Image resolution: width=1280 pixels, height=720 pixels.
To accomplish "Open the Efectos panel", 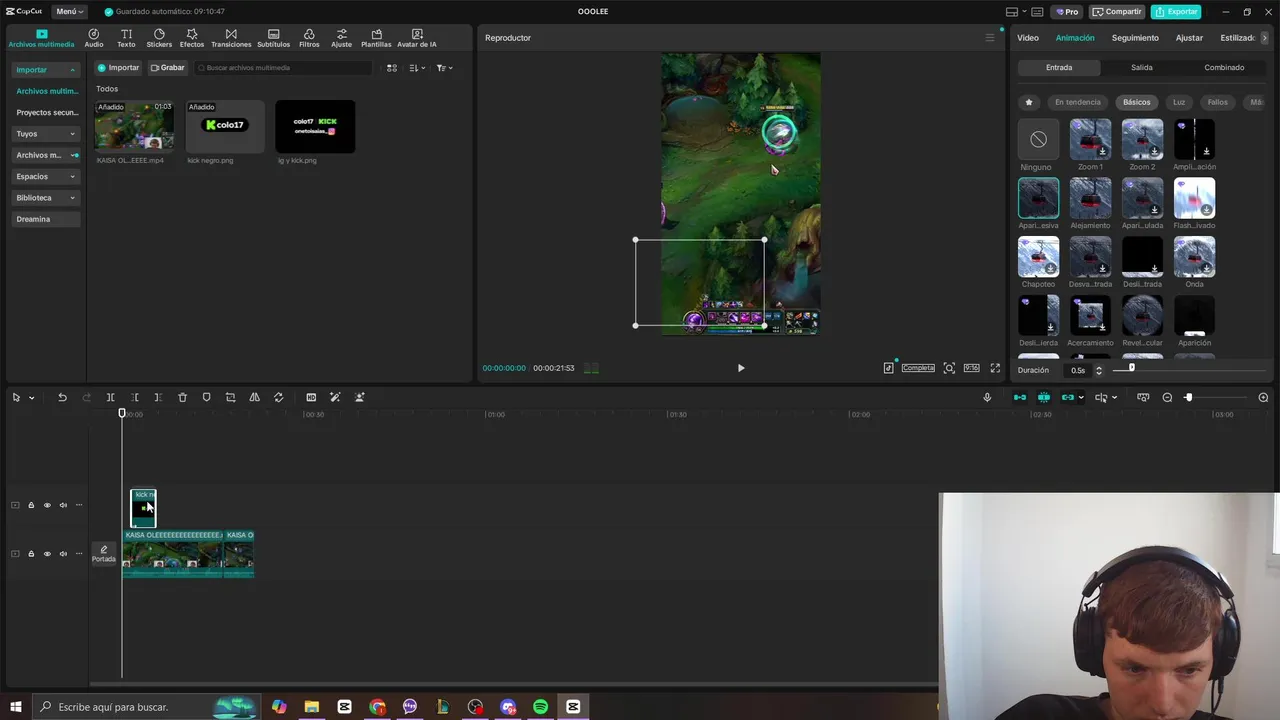I will click(192, 38).
